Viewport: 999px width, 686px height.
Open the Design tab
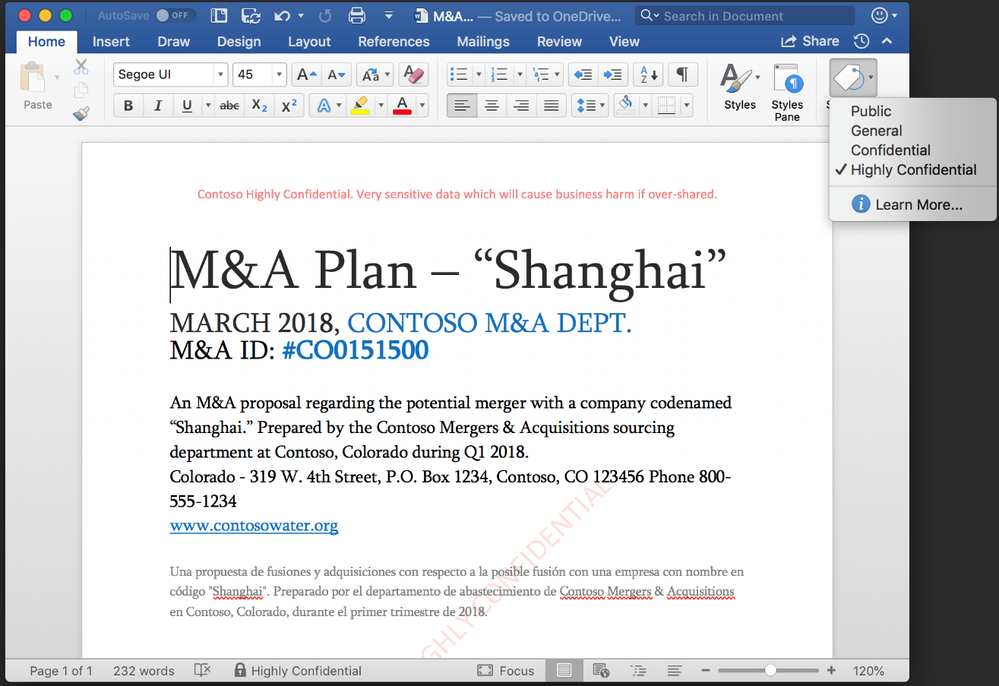239,41
